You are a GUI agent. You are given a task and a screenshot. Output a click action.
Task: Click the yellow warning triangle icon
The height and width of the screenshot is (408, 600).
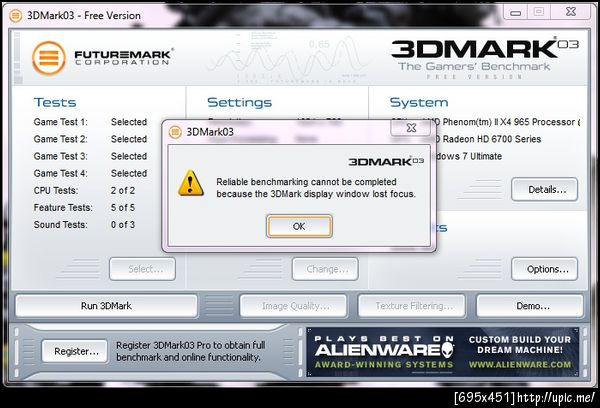(x=191, y=183)
